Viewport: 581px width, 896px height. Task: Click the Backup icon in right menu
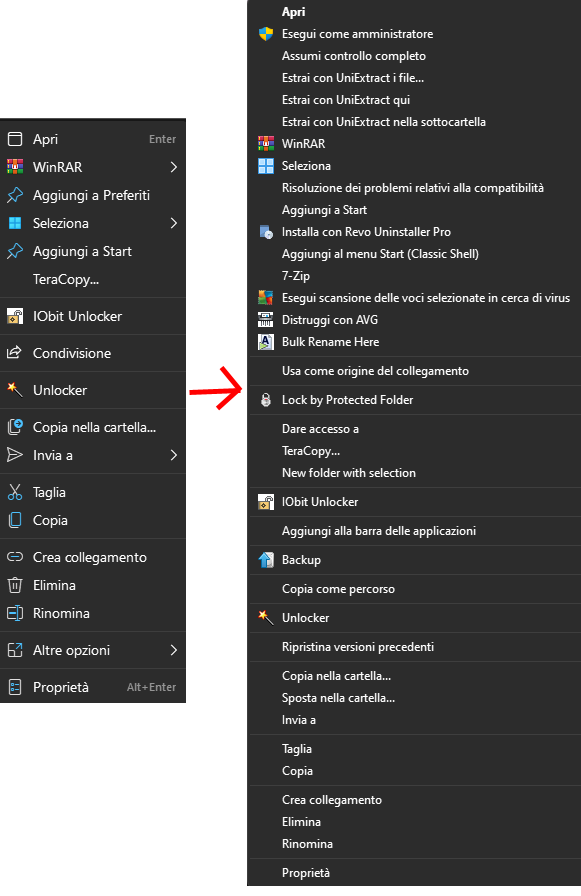click(266, 560)
